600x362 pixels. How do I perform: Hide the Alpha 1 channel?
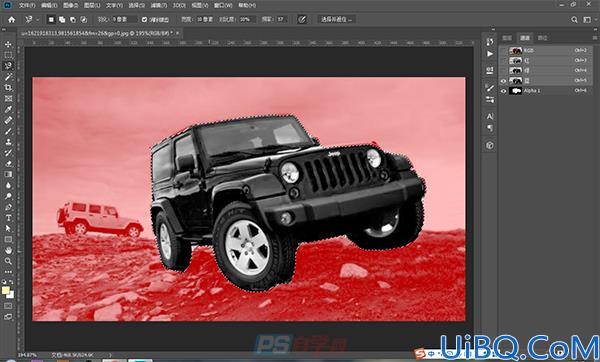coord(503,91)
